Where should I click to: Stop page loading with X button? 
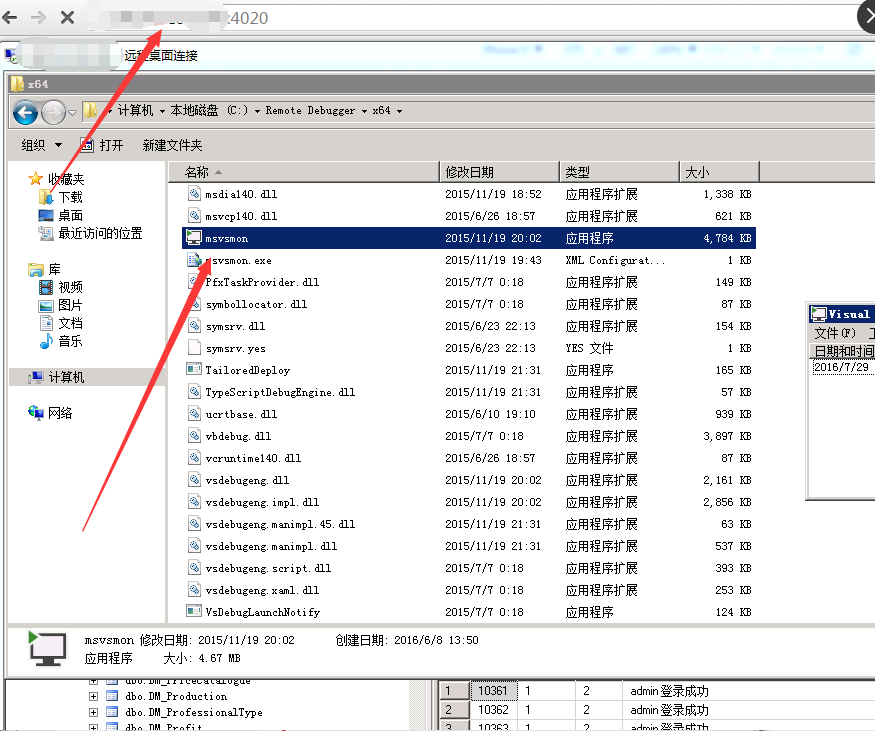[67, 18]
